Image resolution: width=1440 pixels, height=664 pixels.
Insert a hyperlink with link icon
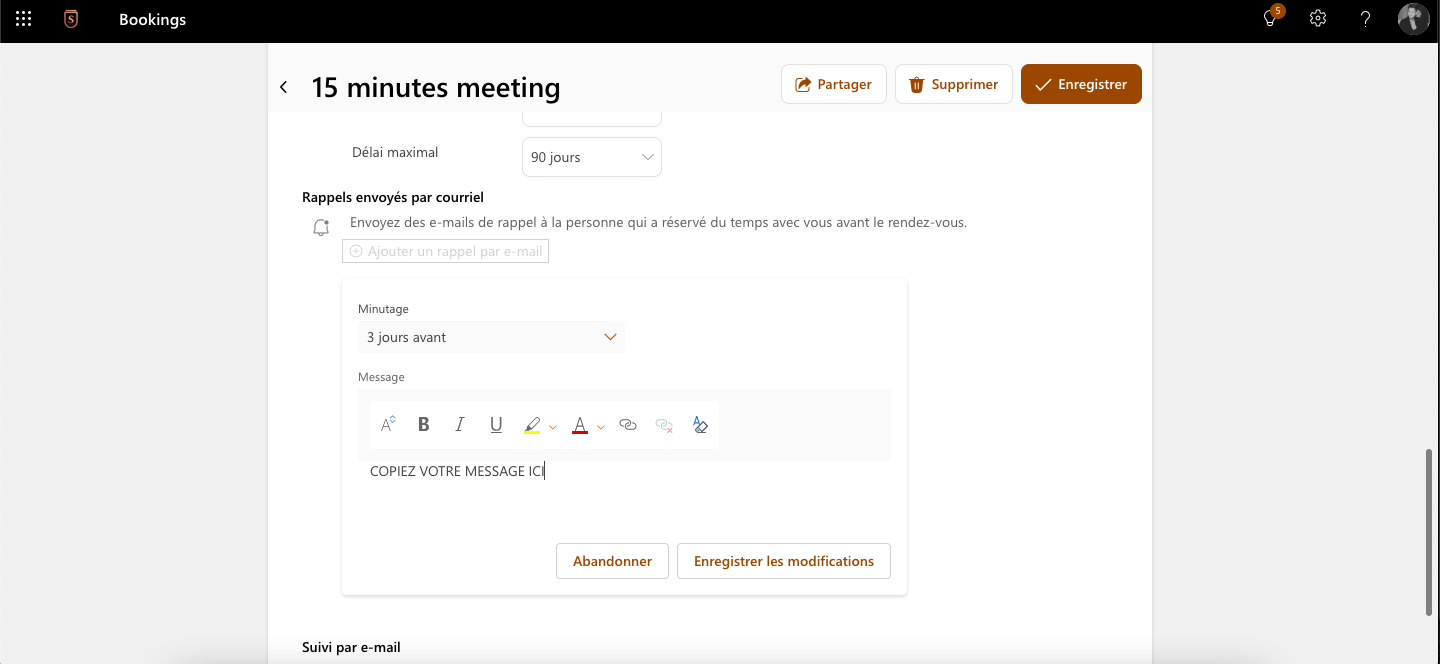[628, 425]
